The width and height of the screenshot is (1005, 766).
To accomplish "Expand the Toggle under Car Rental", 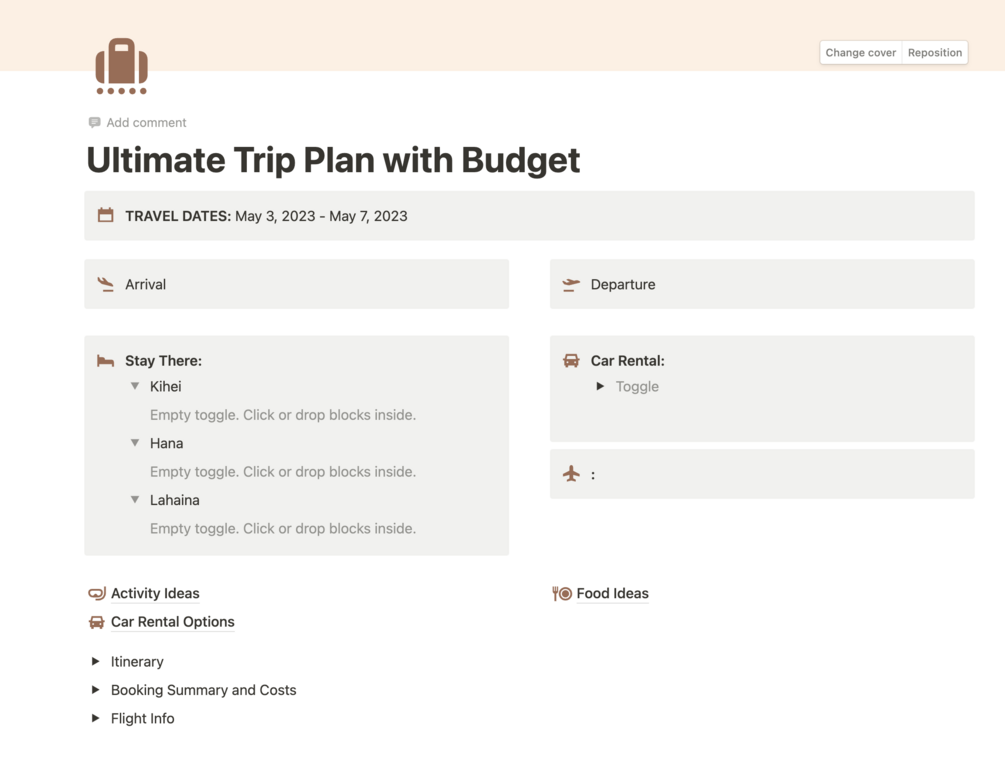I will (600, 386).
